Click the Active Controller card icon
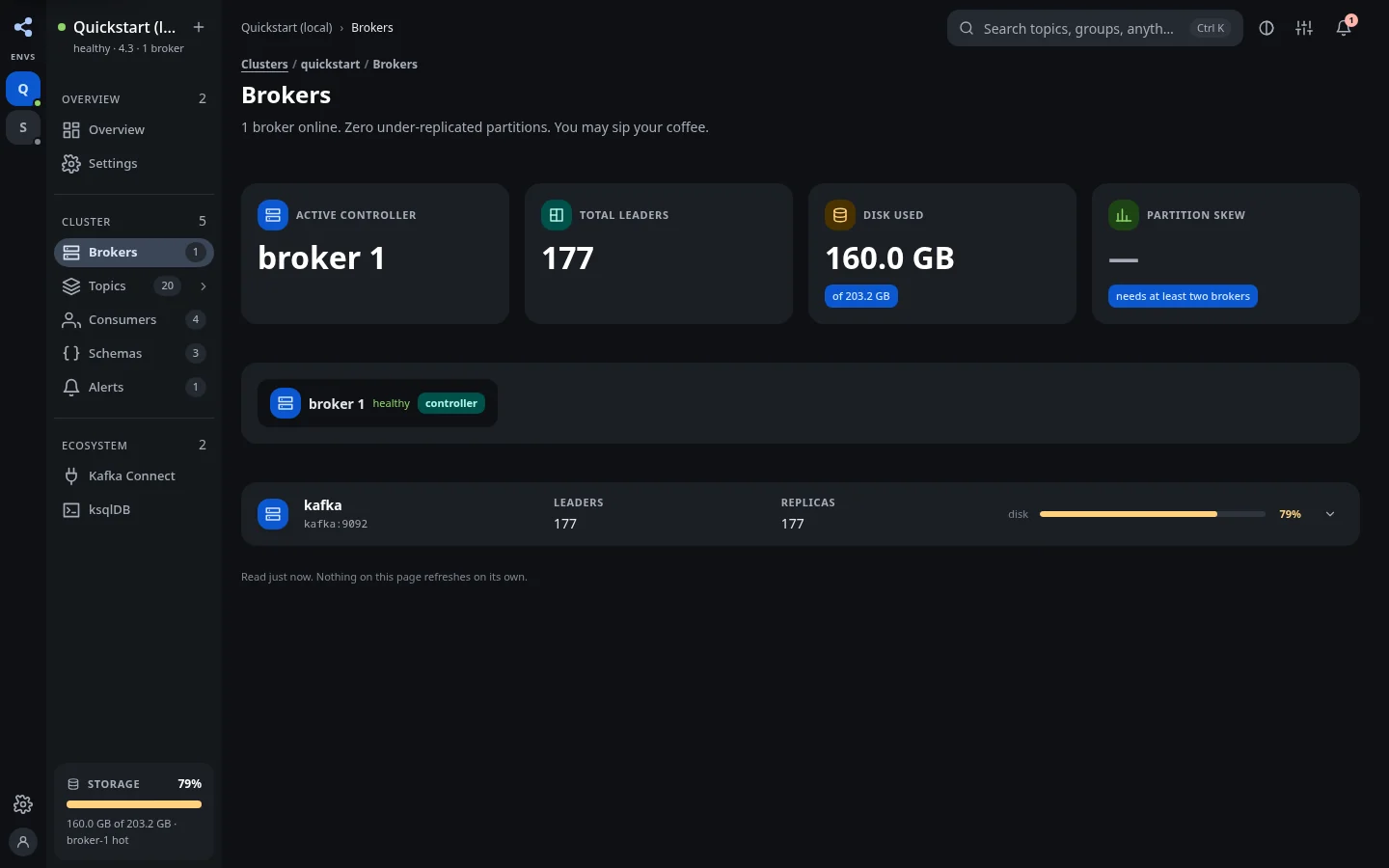Screen dimensions: 1389x868 tap(273, 215)
